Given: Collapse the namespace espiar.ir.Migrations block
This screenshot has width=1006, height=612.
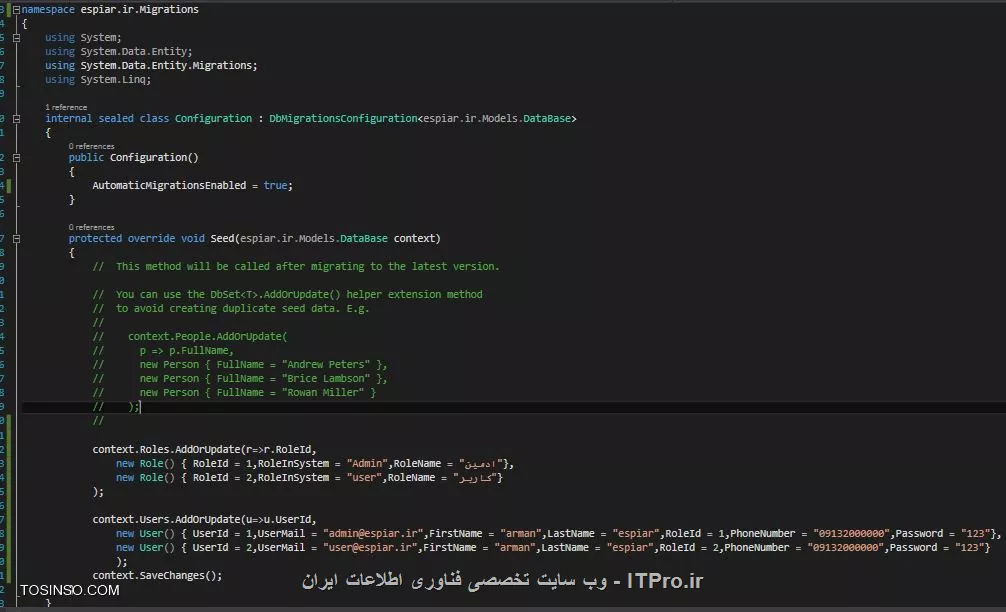Looking at the screenshot, I should [17, 10].
